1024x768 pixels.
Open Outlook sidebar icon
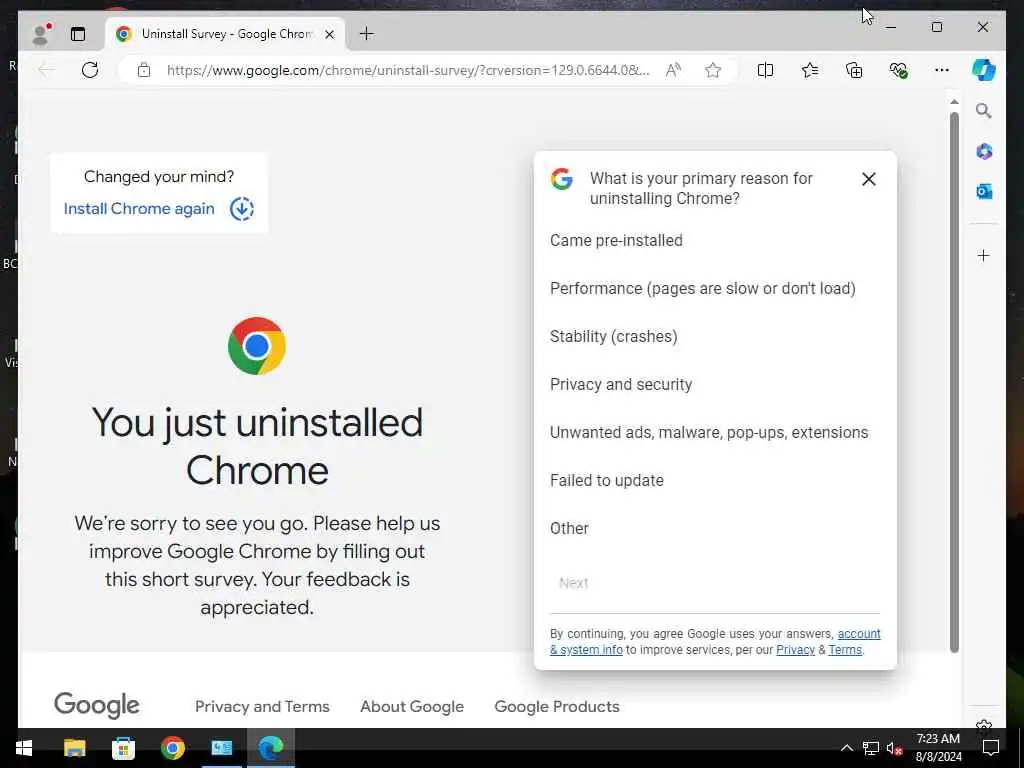(984, 191)
